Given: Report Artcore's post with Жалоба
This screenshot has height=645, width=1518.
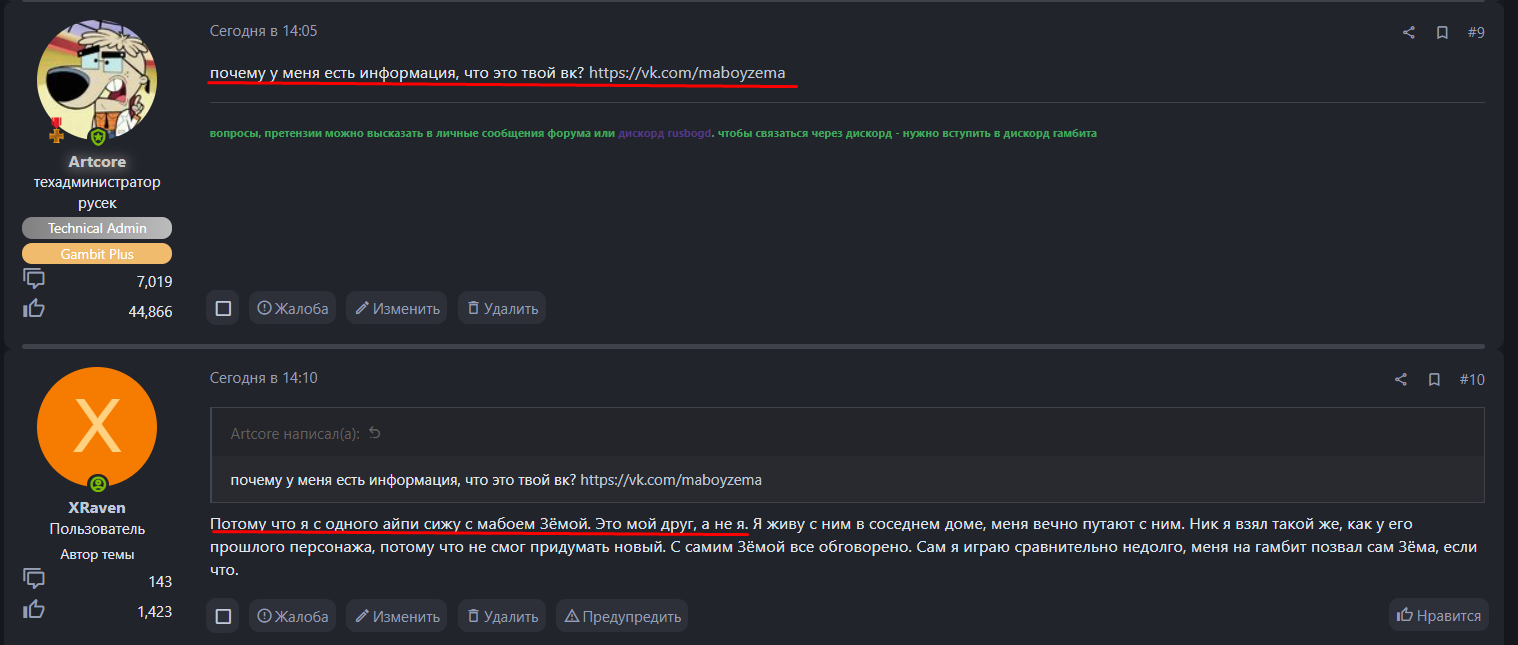Looking at the screenshot, I should [292, 308].
